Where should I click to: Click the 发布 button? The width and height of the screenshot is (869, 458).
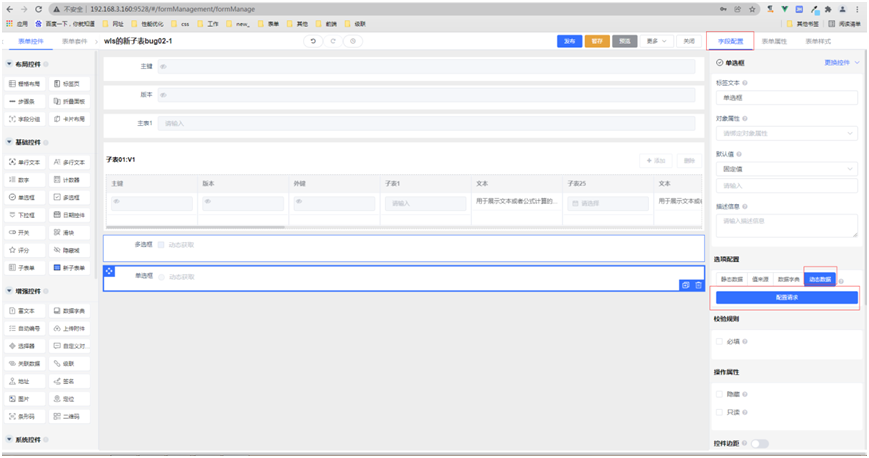coord(569,41)
